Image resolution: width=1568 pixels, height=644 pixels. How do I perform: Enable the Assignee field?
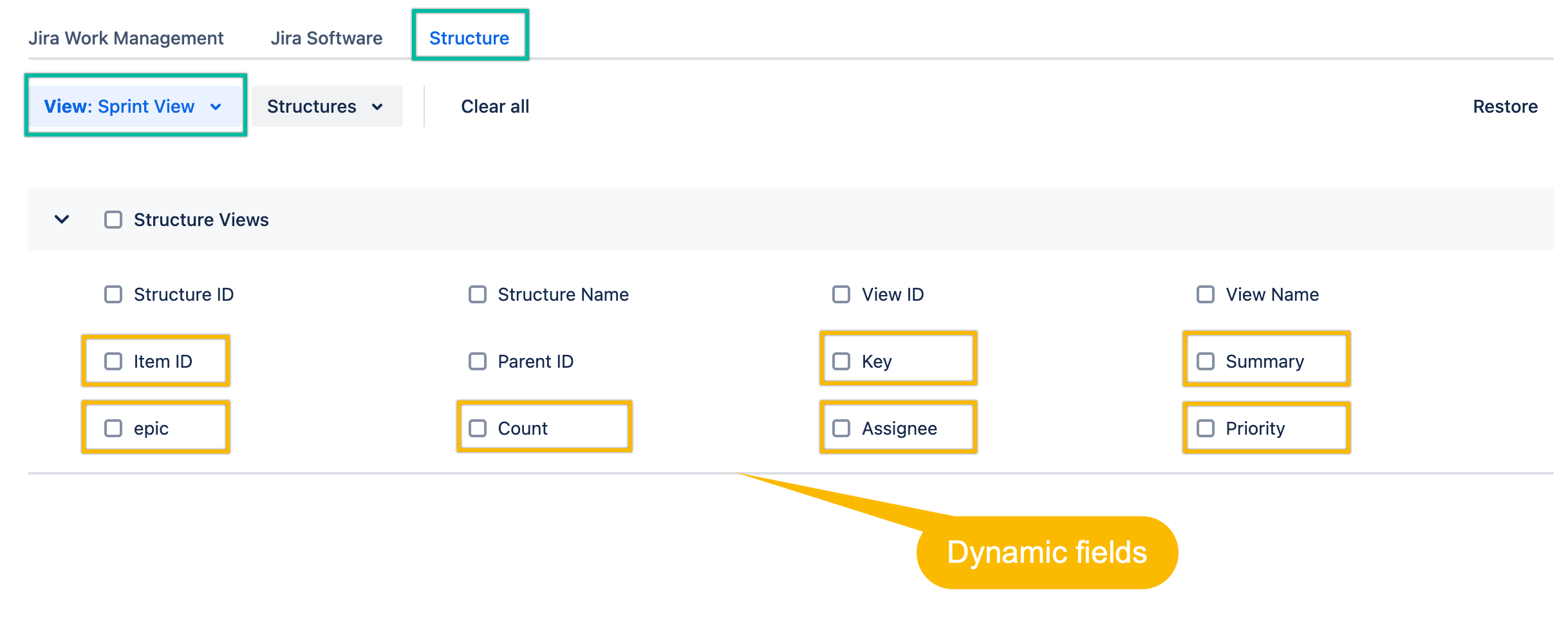click(x=841, y=428)
